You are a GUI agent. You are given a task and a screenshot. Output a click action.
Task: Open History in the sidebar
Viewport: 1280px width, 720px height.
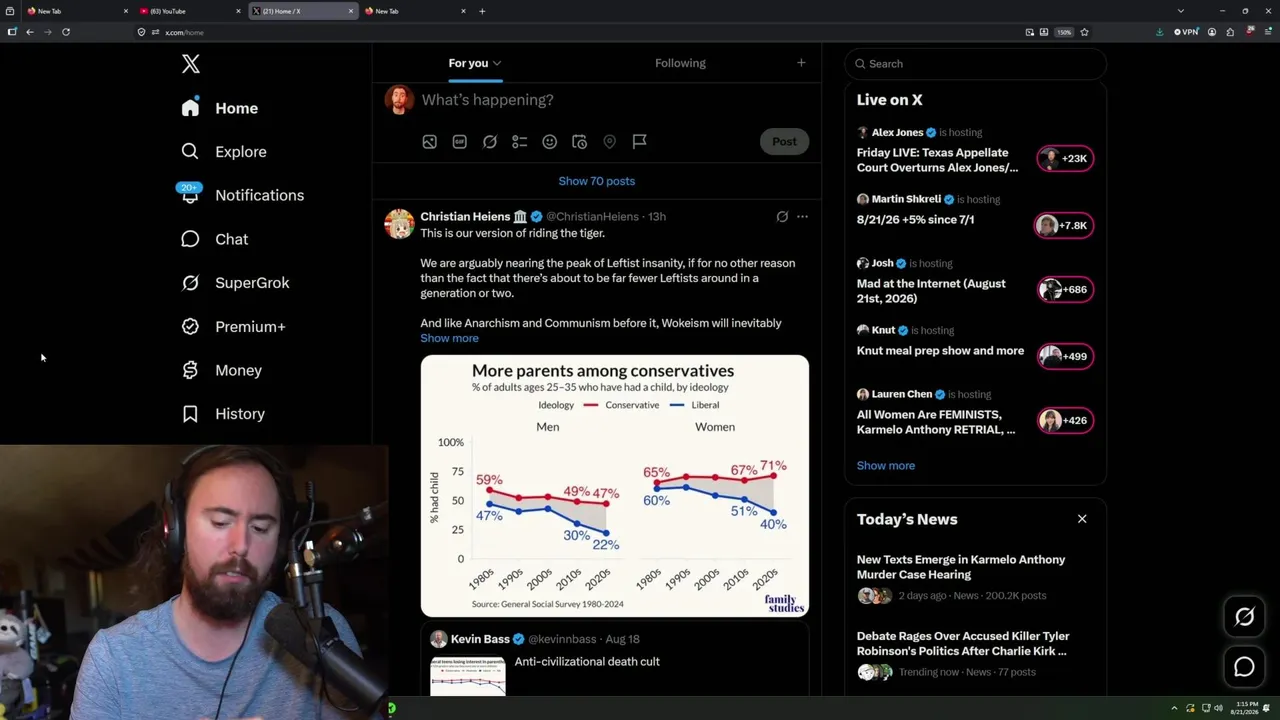coord(222,414)
